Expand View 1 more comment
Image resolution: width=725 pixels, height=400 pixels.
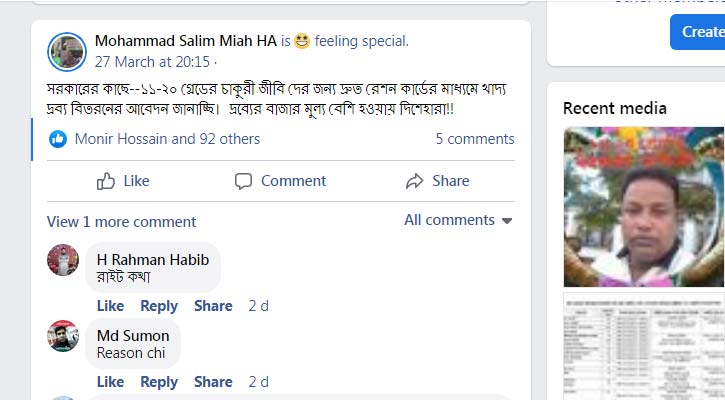pos(121,221)
